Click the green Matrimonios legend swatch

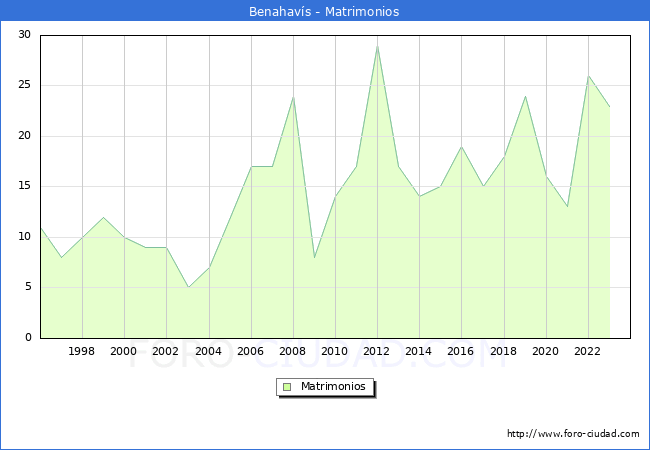286,387
